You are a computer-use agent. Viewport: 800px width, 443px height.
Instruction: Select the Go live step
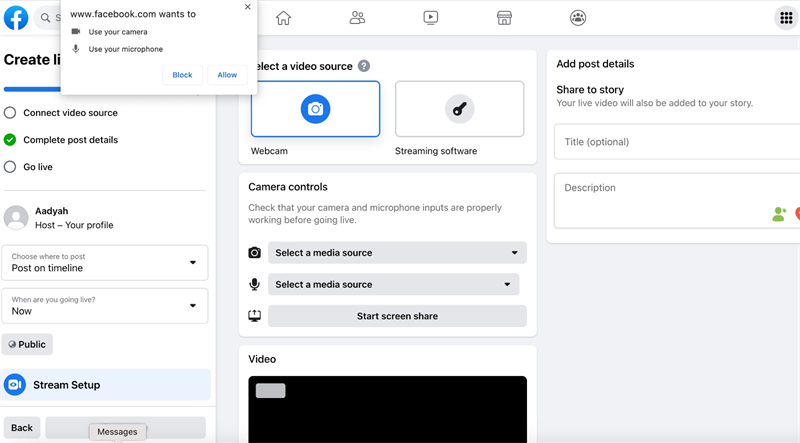tap(38, 167)
